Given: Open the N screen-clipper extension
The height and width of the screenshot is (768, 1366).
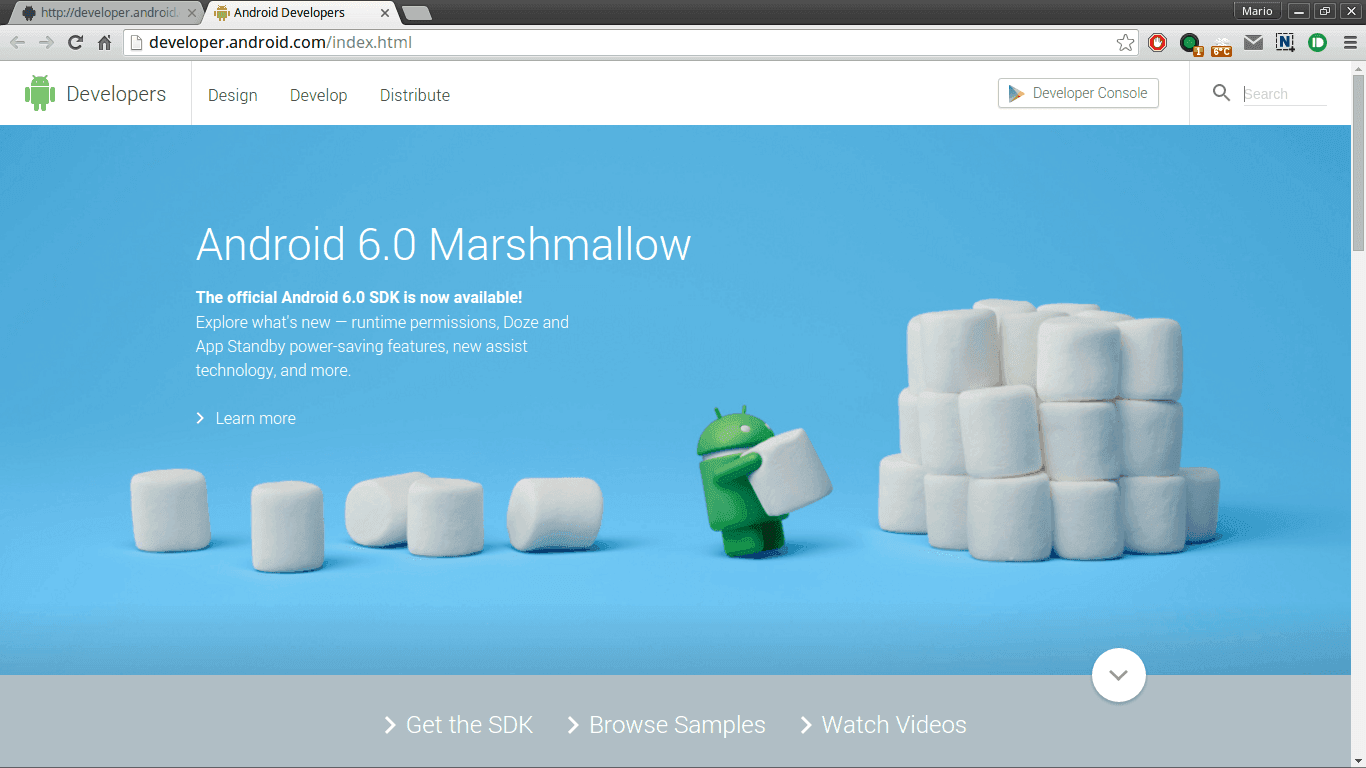Looking at the screenshot, I should (1285, 42).
